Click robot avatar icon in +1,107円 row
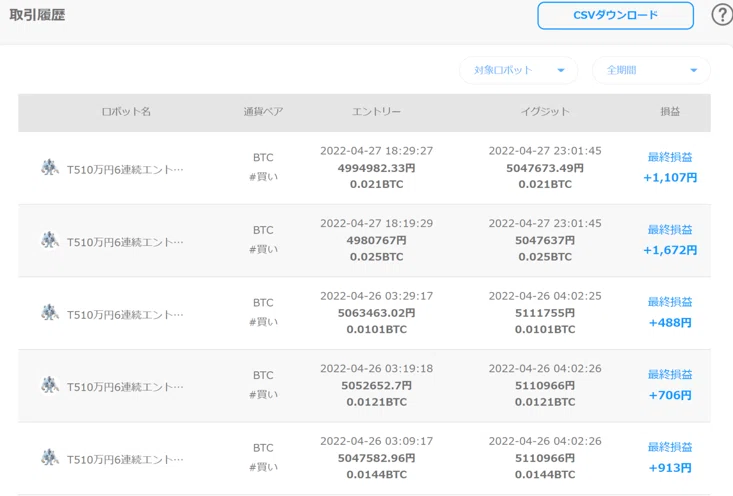This screenshot has height=496, width=733. coord(50,167)
